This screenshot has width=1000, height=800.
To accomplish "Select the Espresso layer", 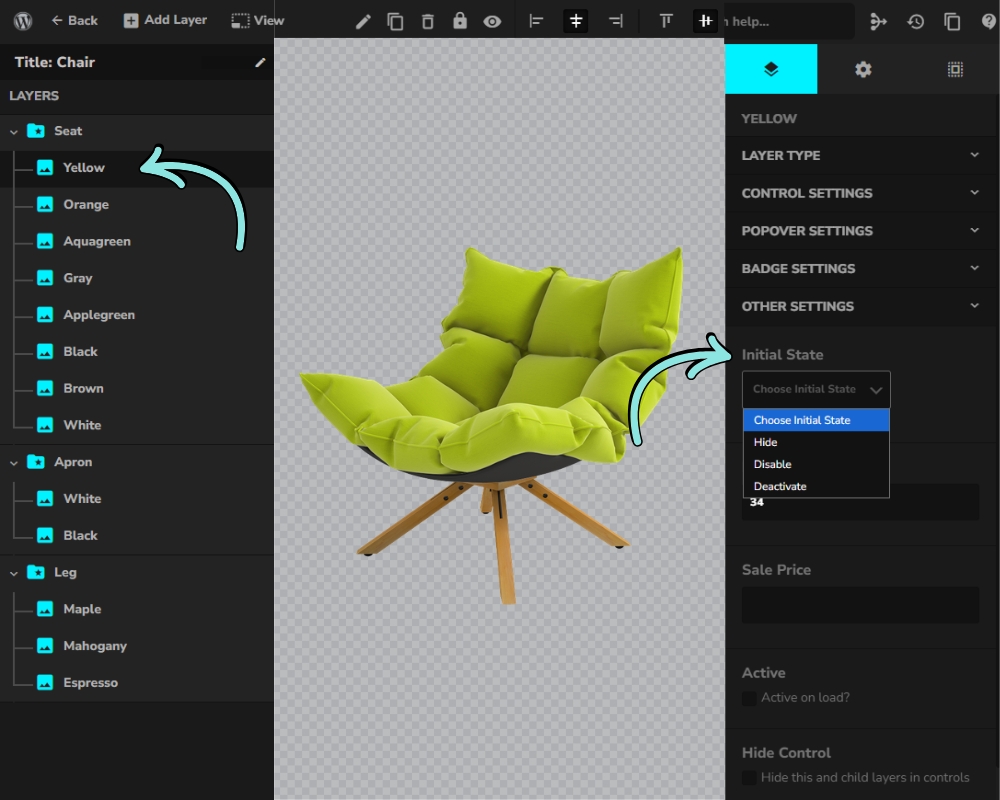I will coord(136,683).
